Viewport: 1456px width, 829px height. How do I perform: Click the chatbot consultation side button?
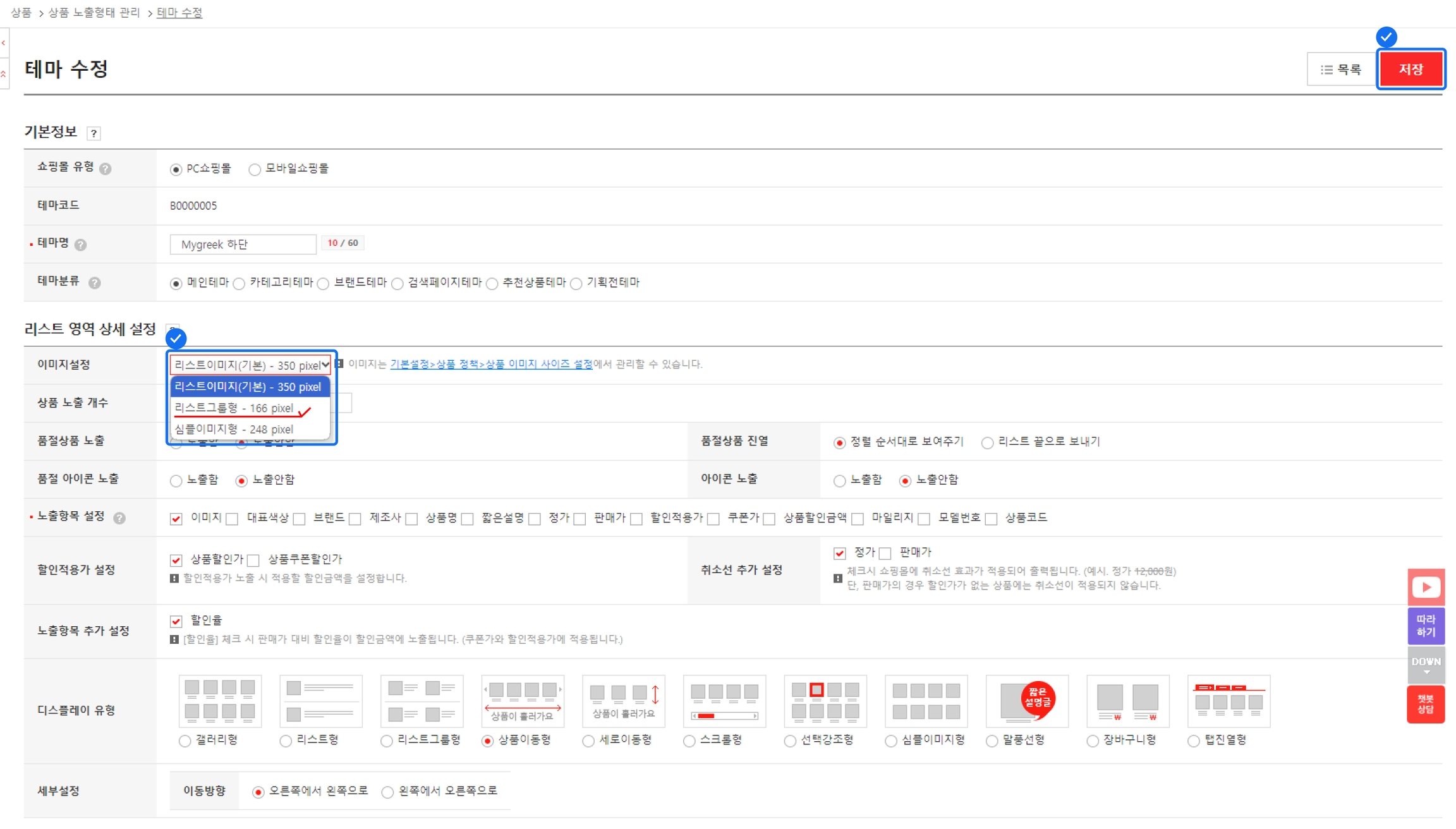point(1426,704)
